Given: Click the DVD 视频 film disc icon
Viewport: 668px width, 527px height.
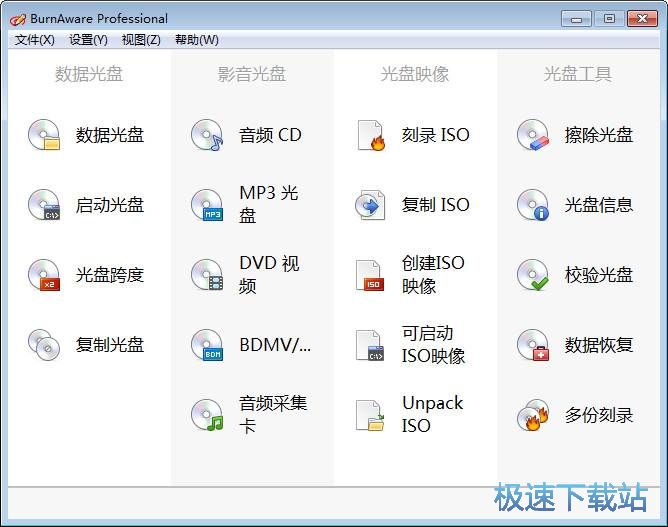Looking at the screenshot, I should pos(207,275).
